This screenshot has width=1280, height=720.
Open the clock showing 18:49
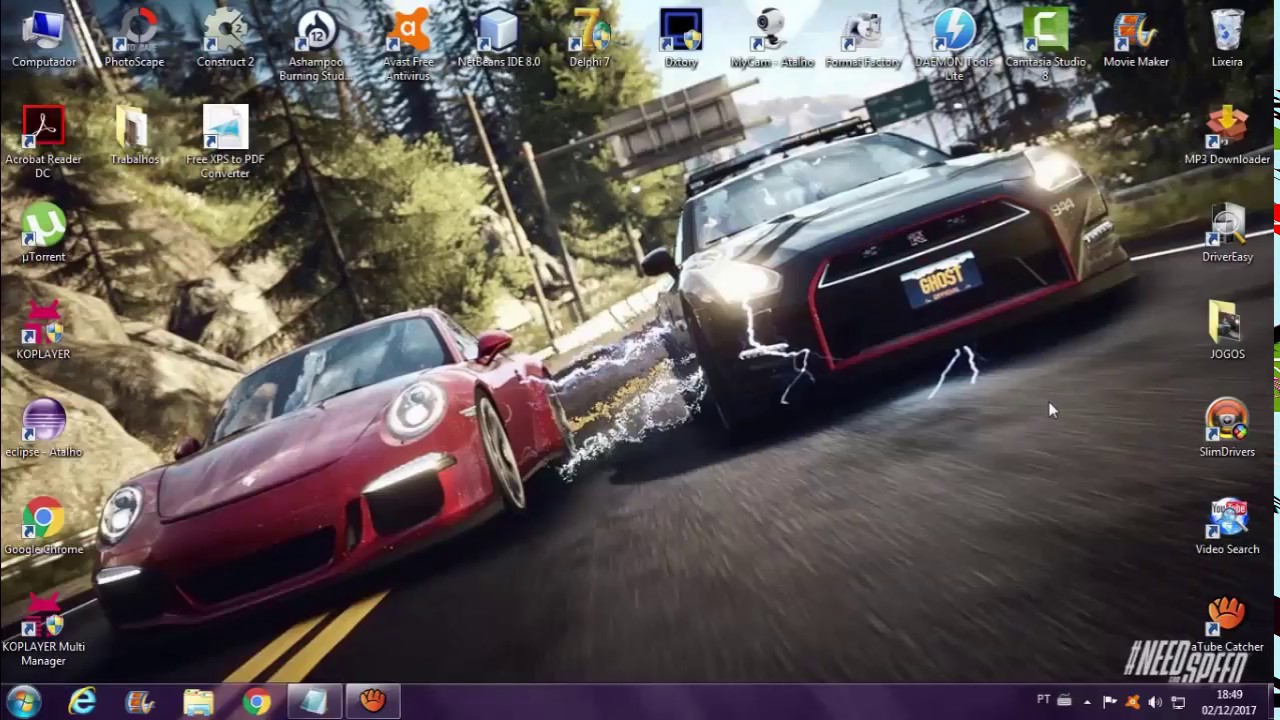[x=1229, y=702]
